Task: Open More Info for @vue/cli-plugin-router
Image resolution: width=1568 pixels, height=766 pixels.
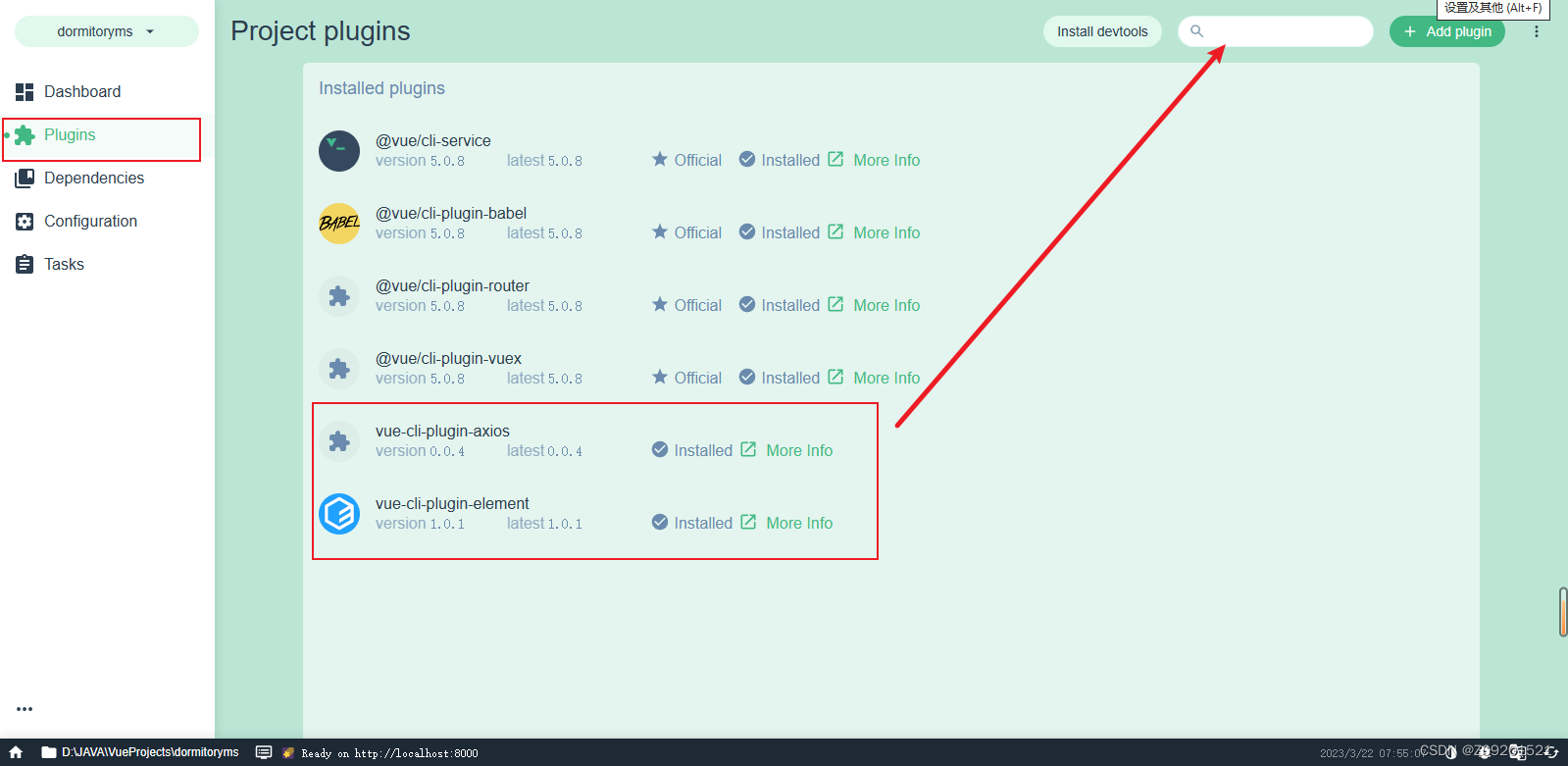Action: point(874,305)
